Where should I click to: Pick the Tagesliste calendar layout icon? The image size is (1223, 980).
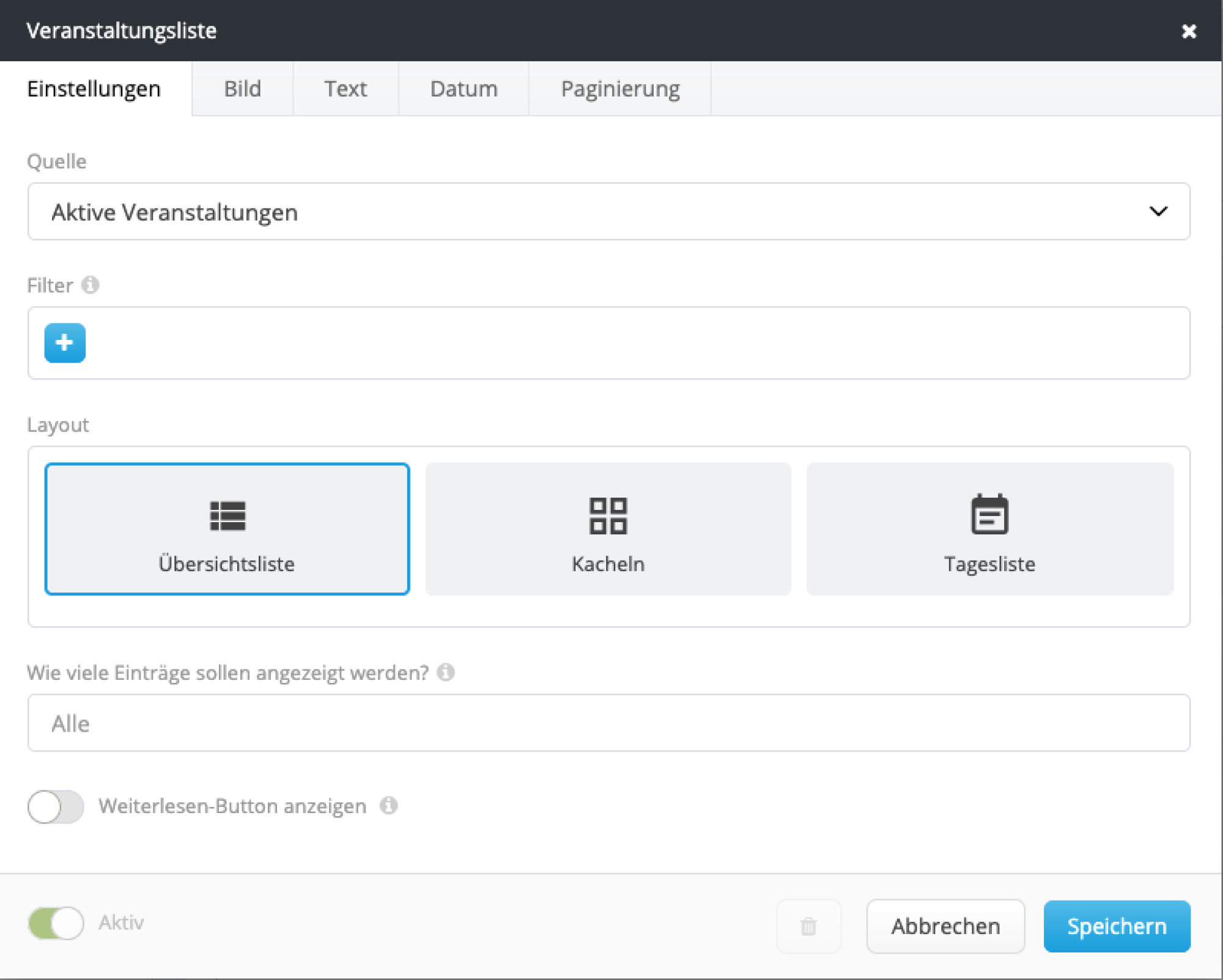[989, 515]
